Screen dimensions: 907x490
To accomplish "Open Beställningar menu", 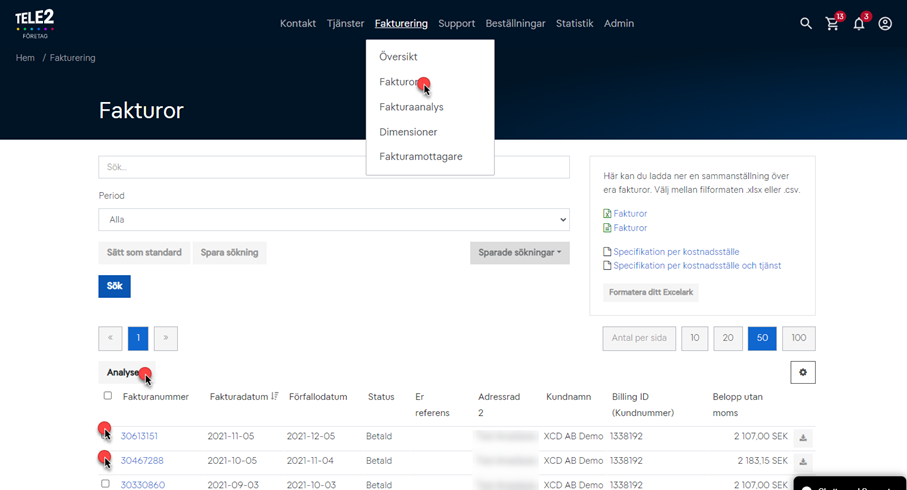I will (x=515, y=24).
